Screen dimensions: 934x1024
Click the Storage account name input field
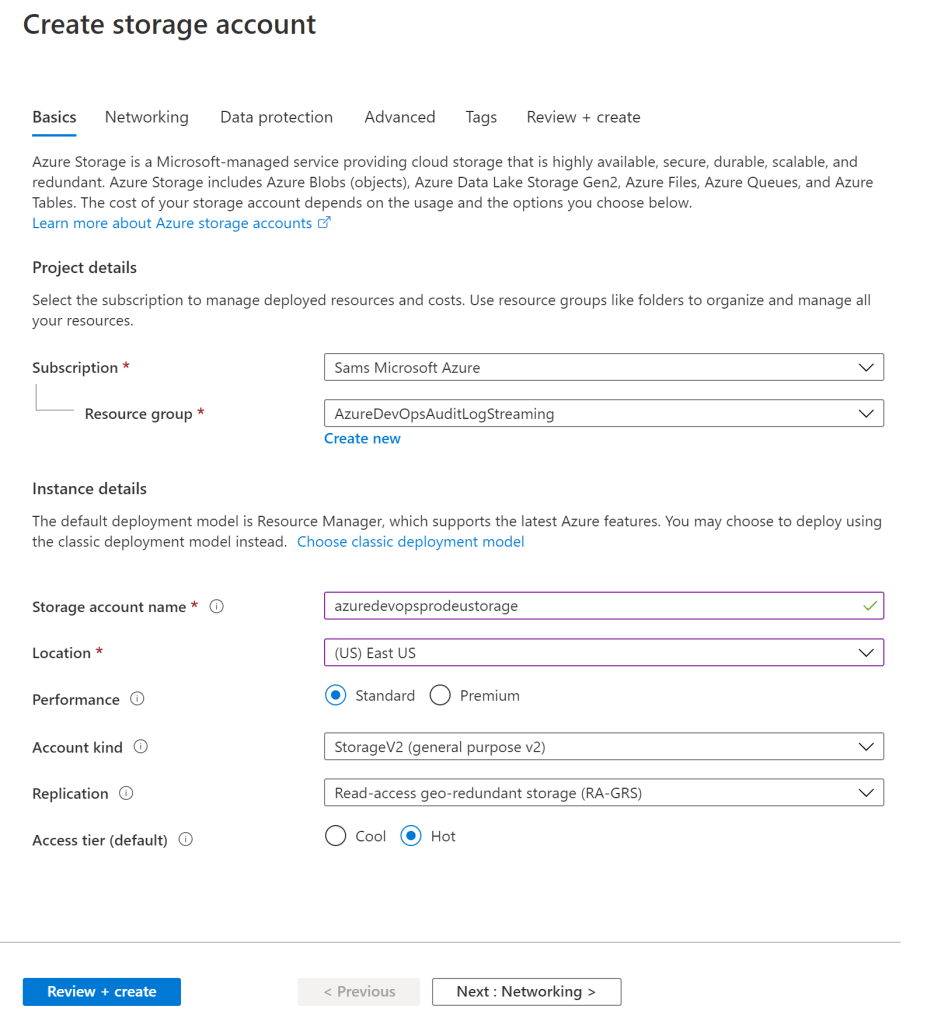point(590,606)
